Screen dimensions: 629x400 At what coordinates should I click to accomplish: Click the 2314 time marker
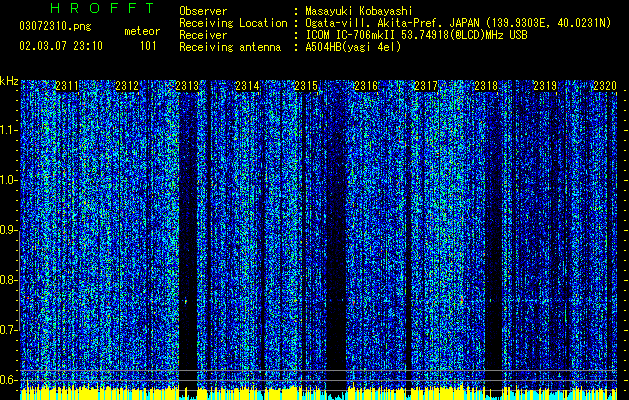(247, 86)
